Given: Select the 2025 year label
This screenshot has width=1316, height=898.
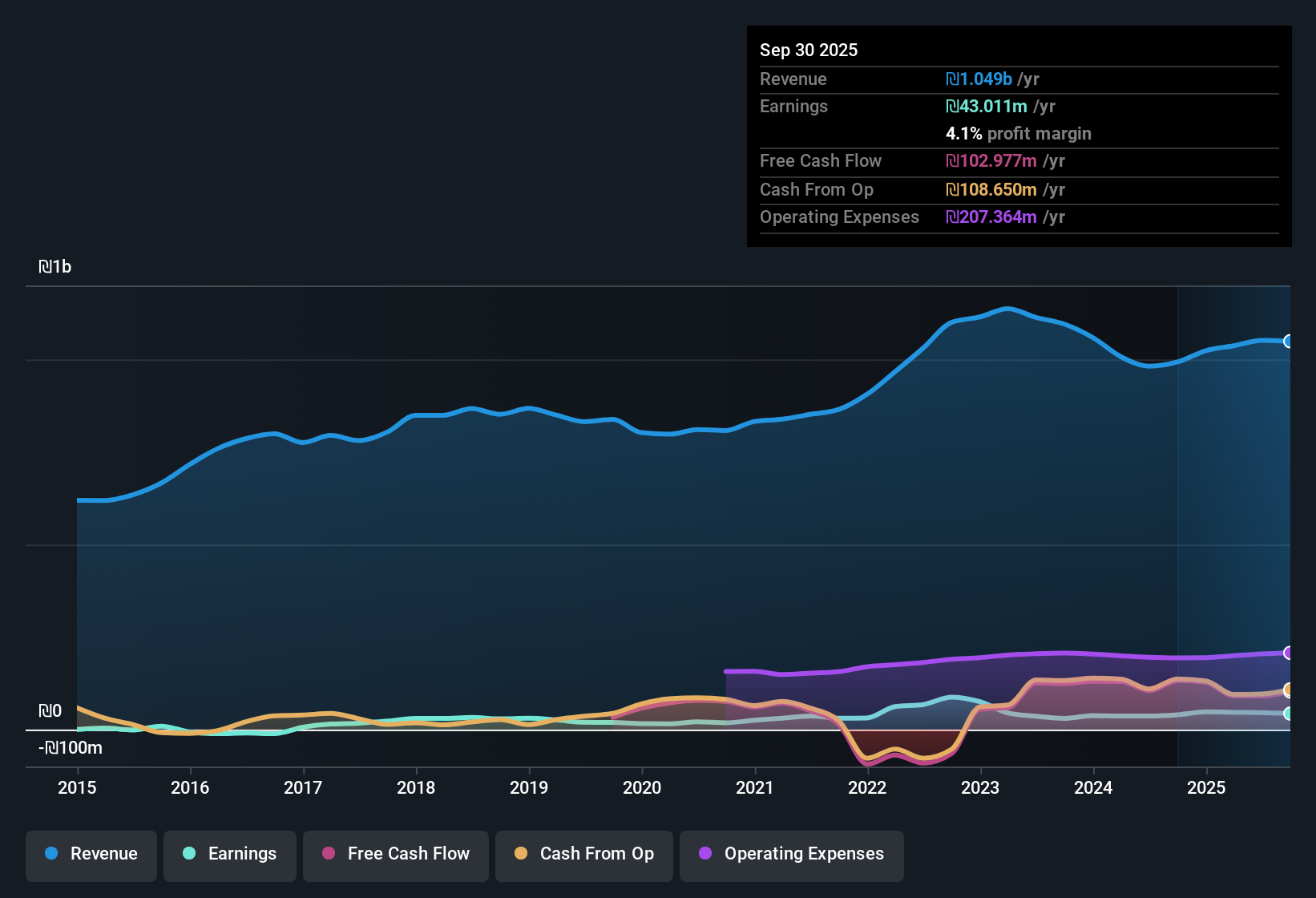Looking at the screenshot, I should tap(1207, 788).
